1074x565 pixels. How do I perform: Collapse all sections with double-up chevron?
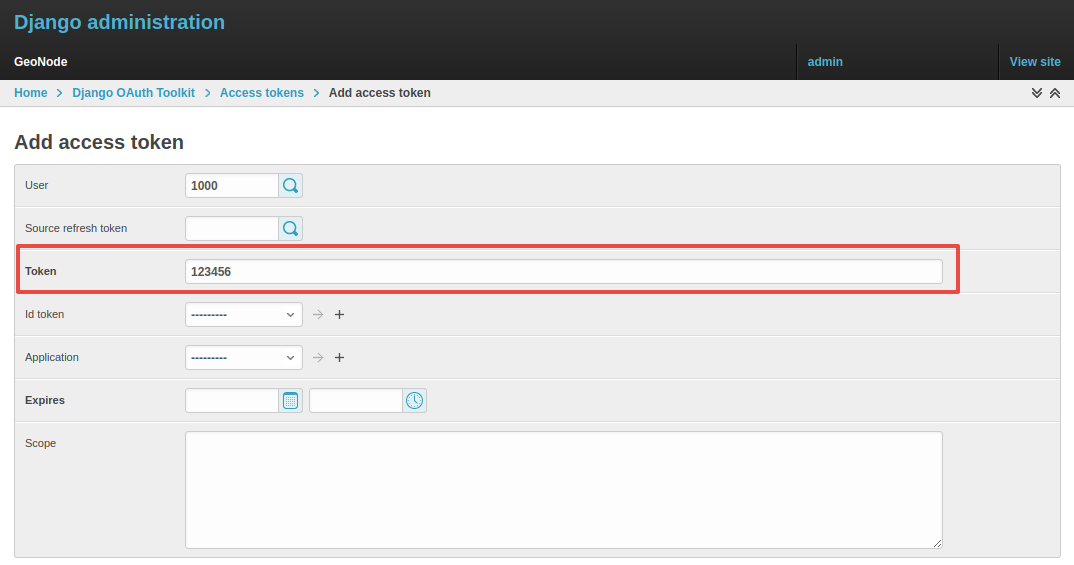point(1054,93)
